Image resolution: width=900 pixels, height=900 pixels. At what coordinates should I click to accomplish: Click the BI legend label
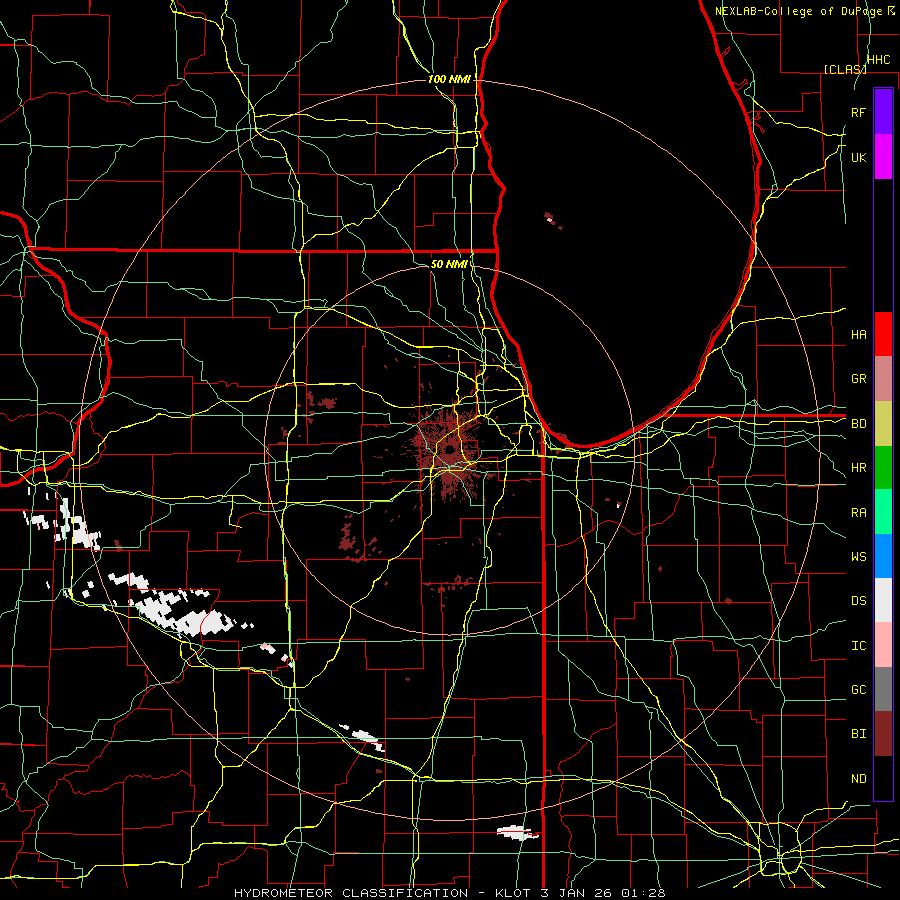[x=858, y=734]
